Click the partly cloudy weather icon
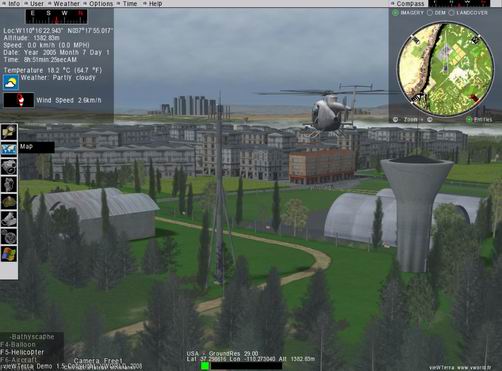Image resolution: width=502 pixels, height=371 pixels. pyautogui.click(x=11, y=82)
